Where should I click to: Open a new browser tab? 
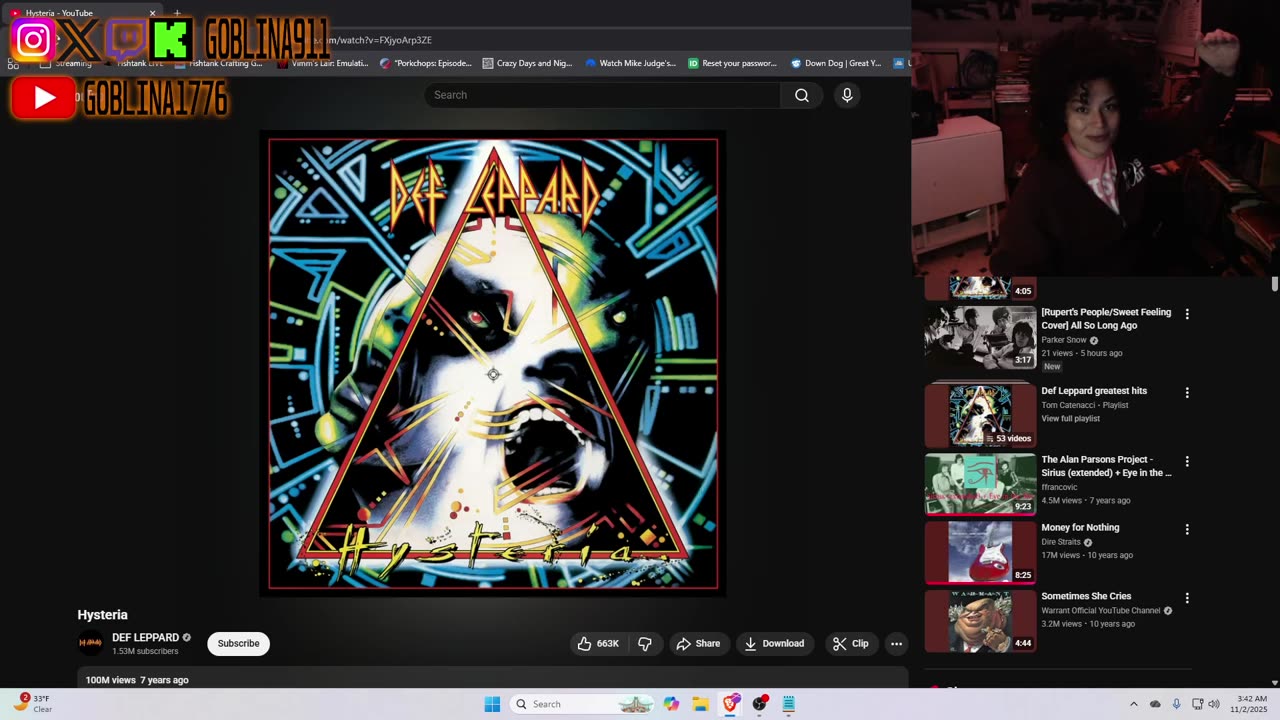click(177, 13)
